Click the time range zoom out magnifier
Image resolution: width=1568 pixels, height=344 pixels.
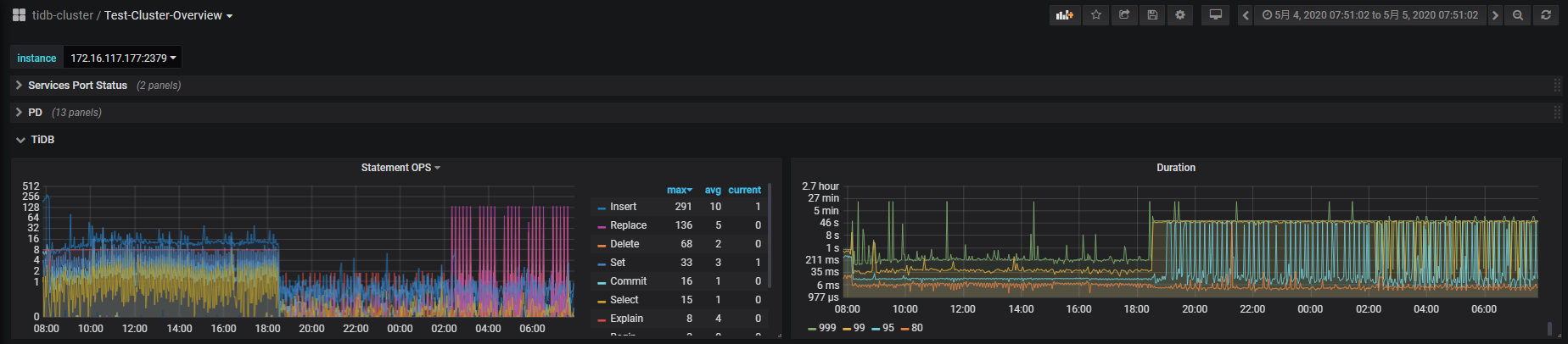1518,15
